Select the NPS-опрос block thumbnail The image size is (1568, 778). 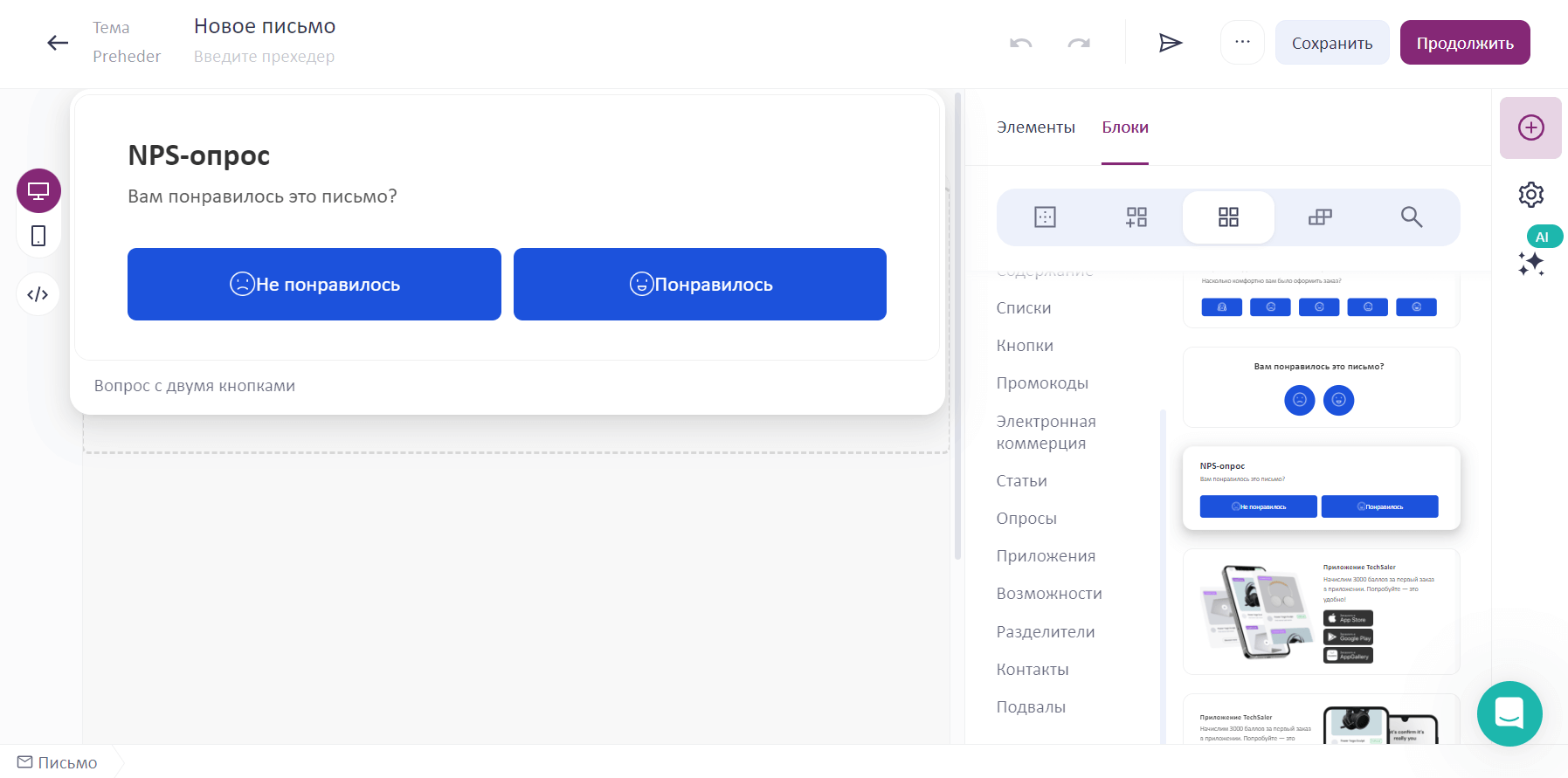point(1321,488)
